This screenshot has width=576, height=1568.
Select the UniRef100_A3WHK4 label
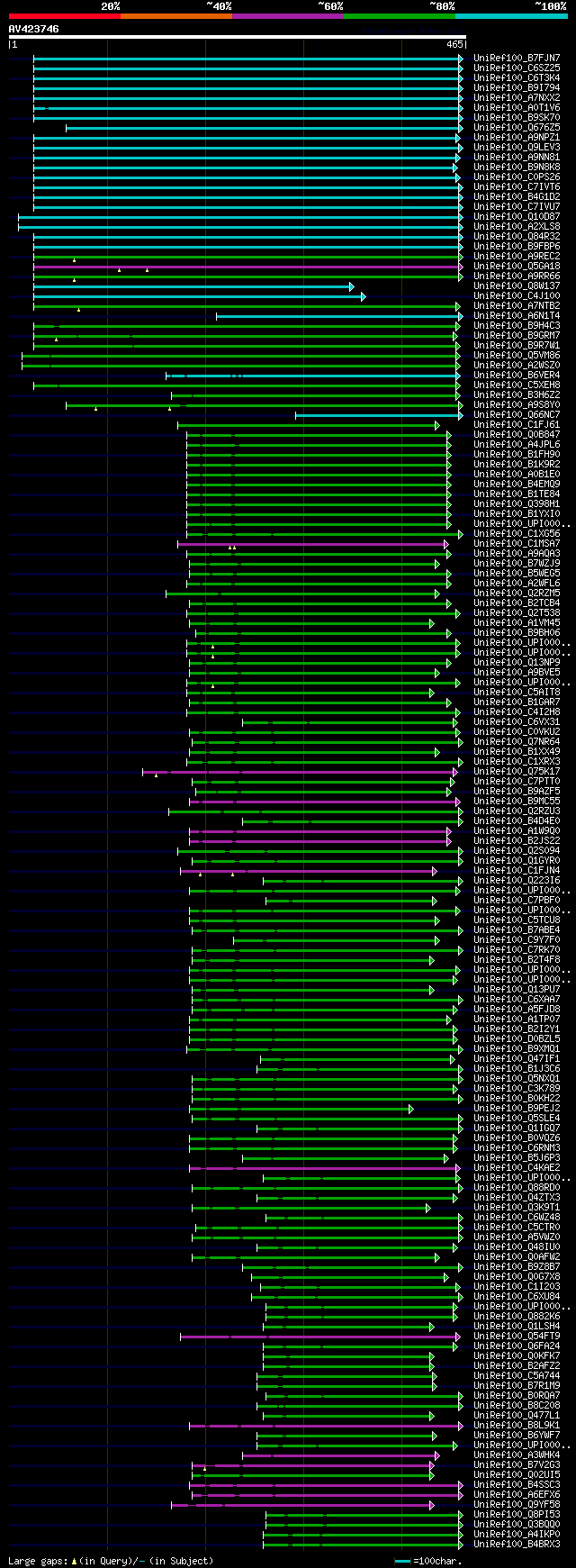coord(517,1455)
